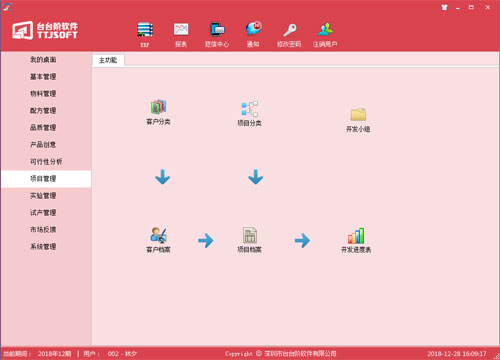Click the app icon in the title bar corner
This screenshot has height=360, width=500.
tap(7, 7)
